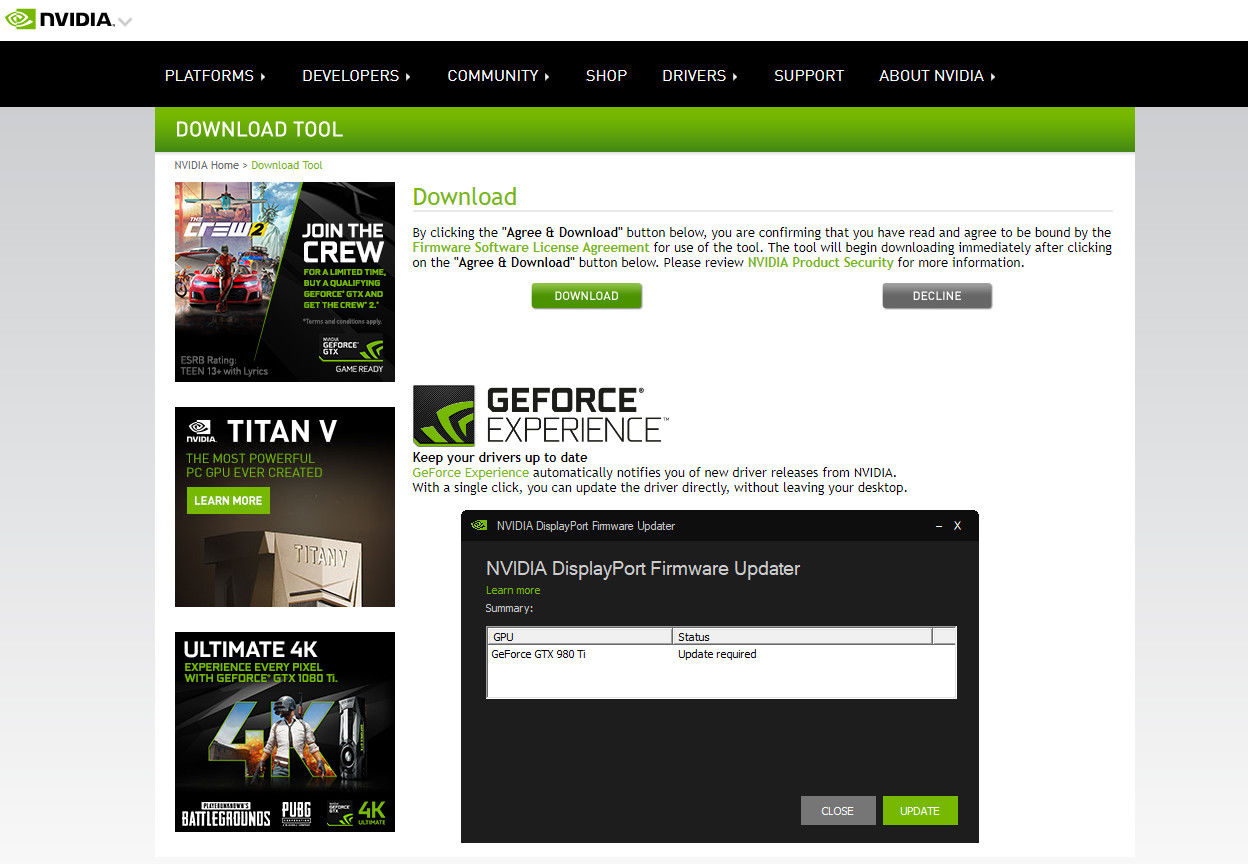The image size is (1248, 864).
Task: Open the NVIDIA Product Security link
Action: [x=820, y=262]
